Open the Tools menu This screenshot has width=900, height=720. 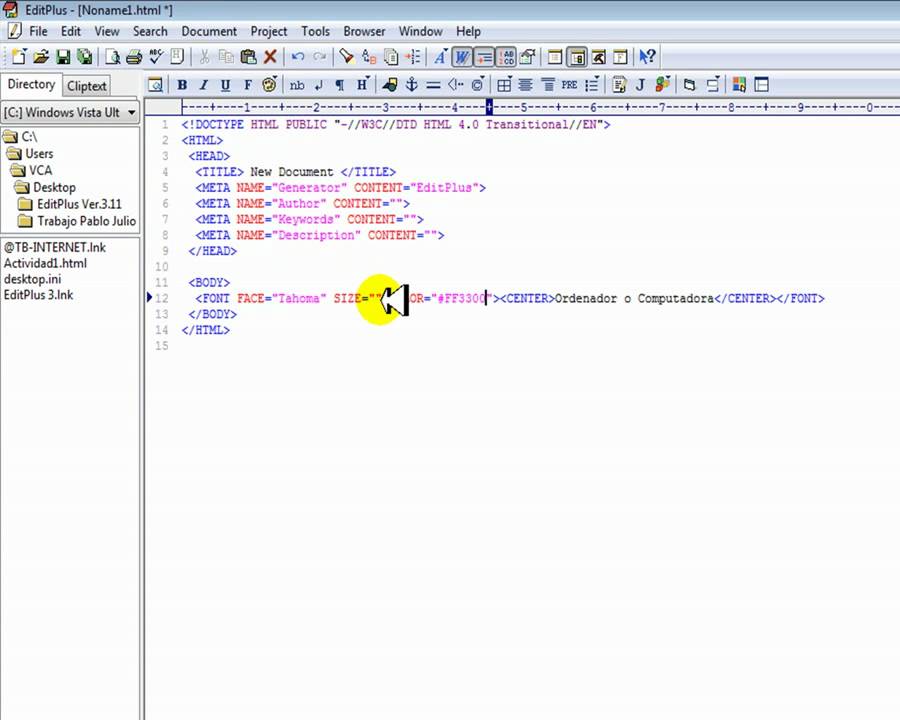point(315,31)
